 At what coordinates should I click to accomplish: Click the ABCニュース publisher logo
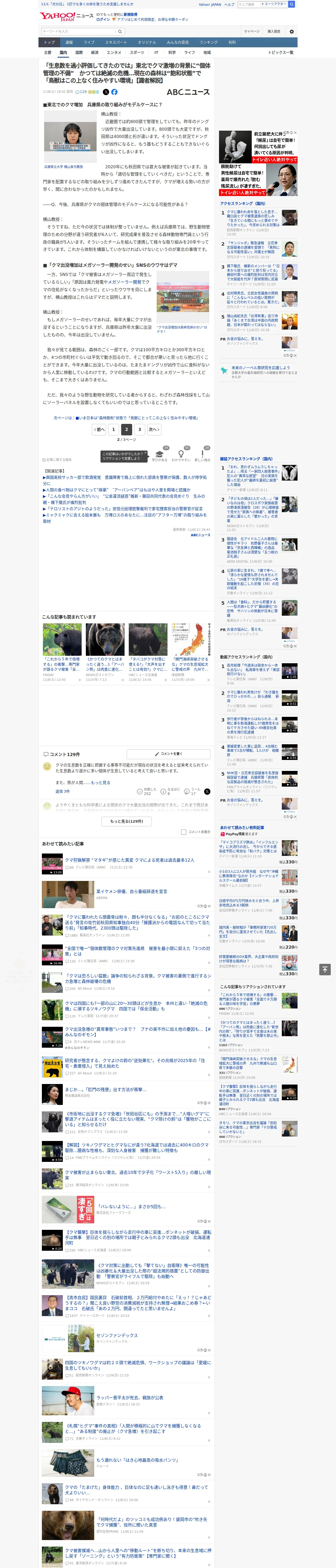tap(188, 92)
